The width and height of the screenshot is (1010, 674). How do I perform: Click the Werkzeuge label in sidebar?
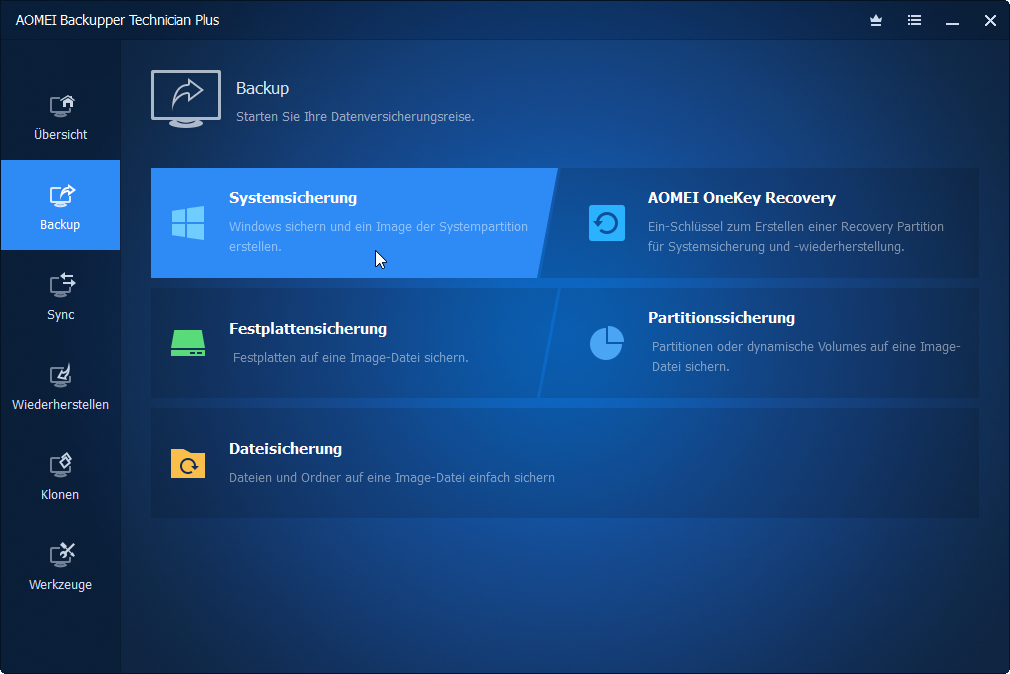pyautogui.click(x=61, y=585)
